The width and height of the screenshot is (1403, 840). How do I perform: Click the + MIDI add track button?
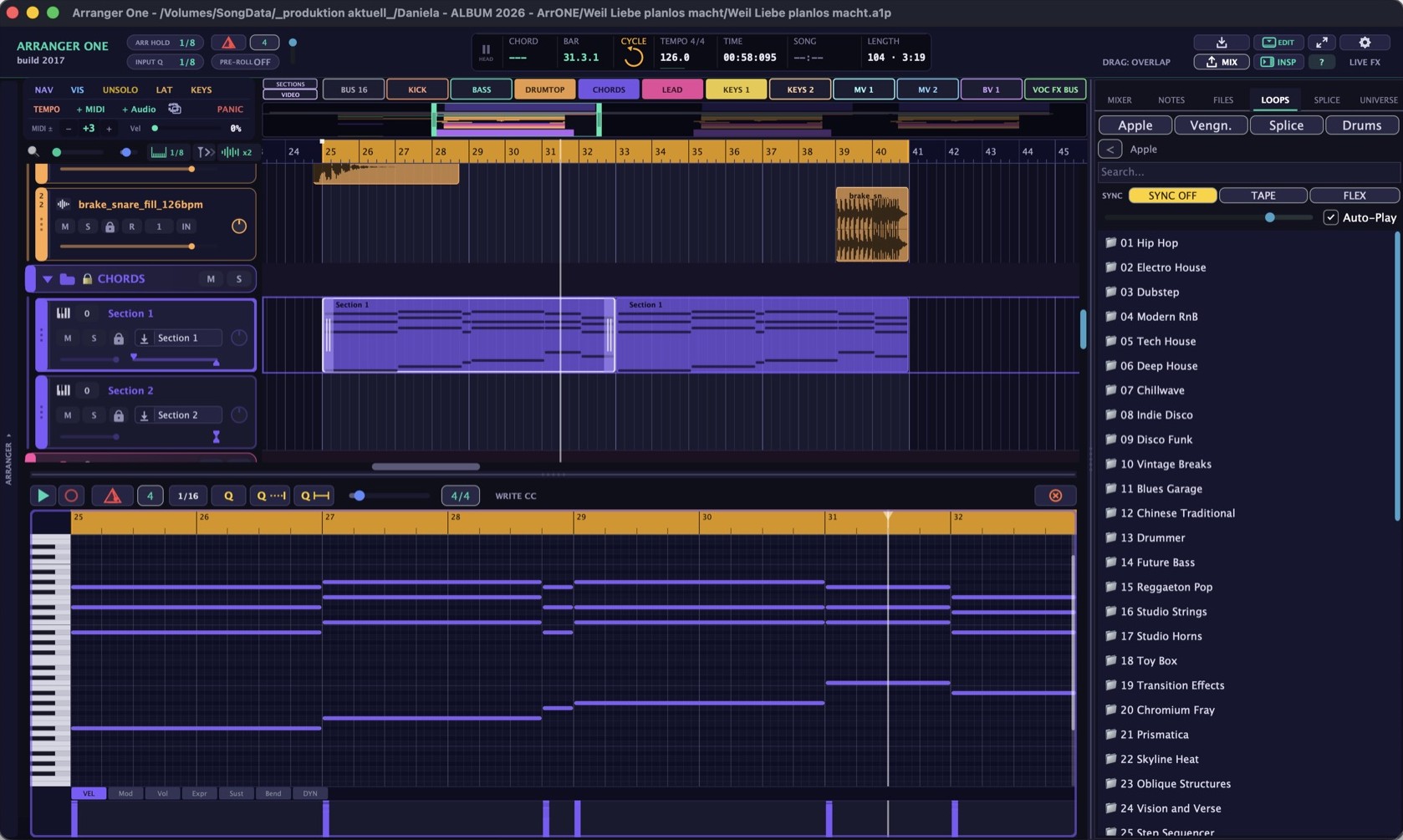pos(90,109)
